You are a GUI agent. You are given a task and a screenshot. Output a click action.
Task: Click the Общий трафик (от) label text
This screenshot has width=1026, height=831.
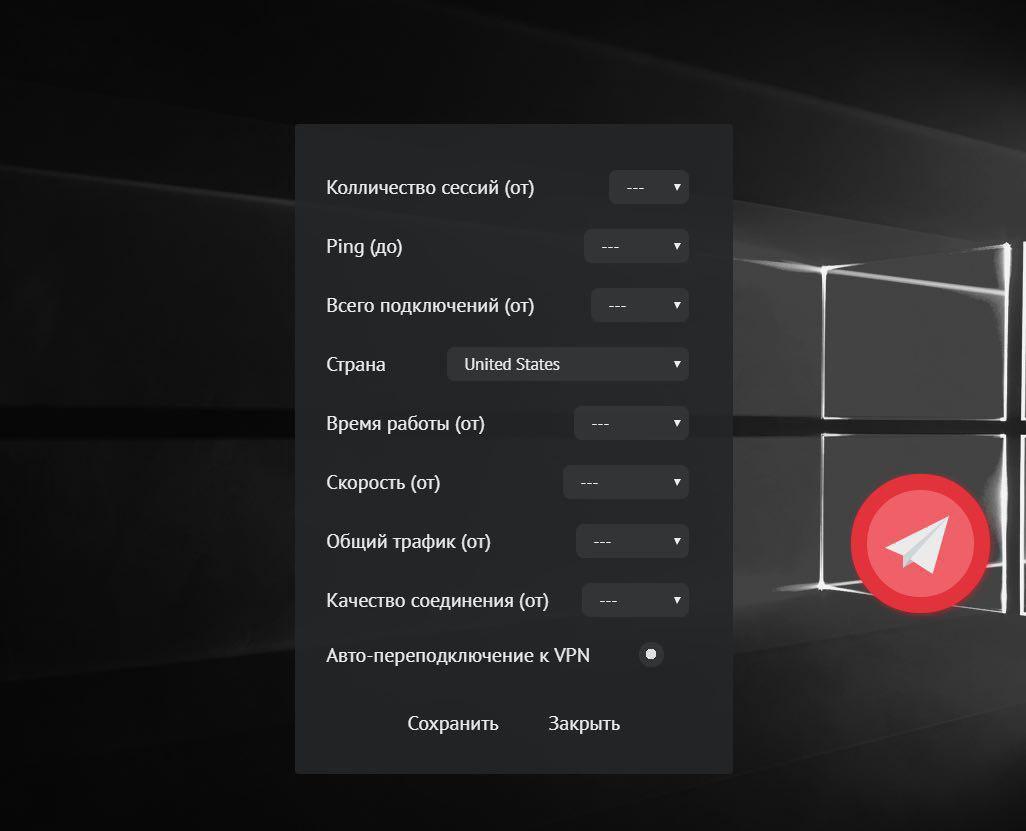[x=408, y=541]
